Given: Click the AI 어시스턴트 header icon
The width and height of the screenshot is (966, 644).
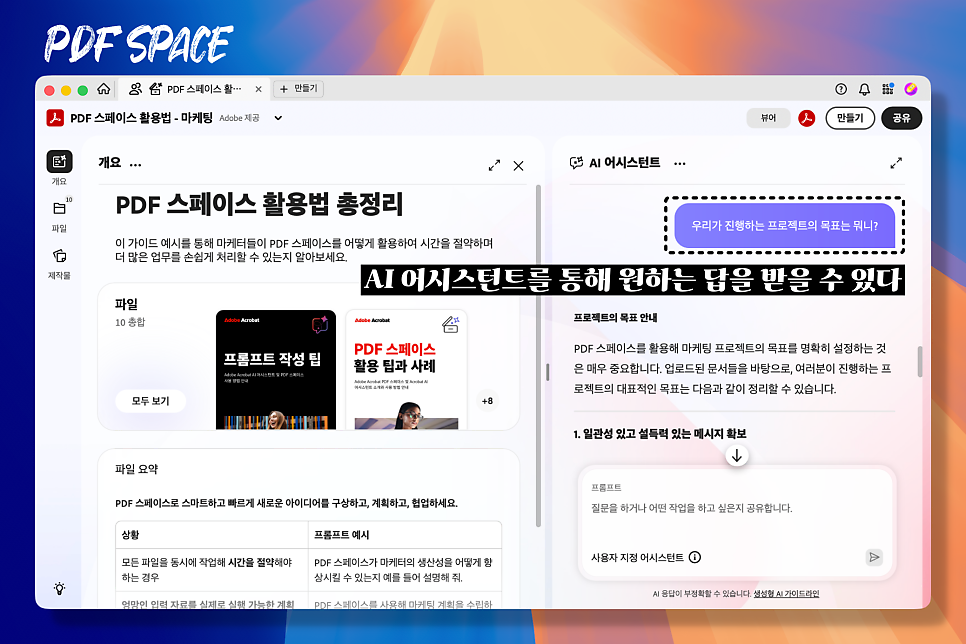Looking at the screenshot, I should click(x=576, y=163).
